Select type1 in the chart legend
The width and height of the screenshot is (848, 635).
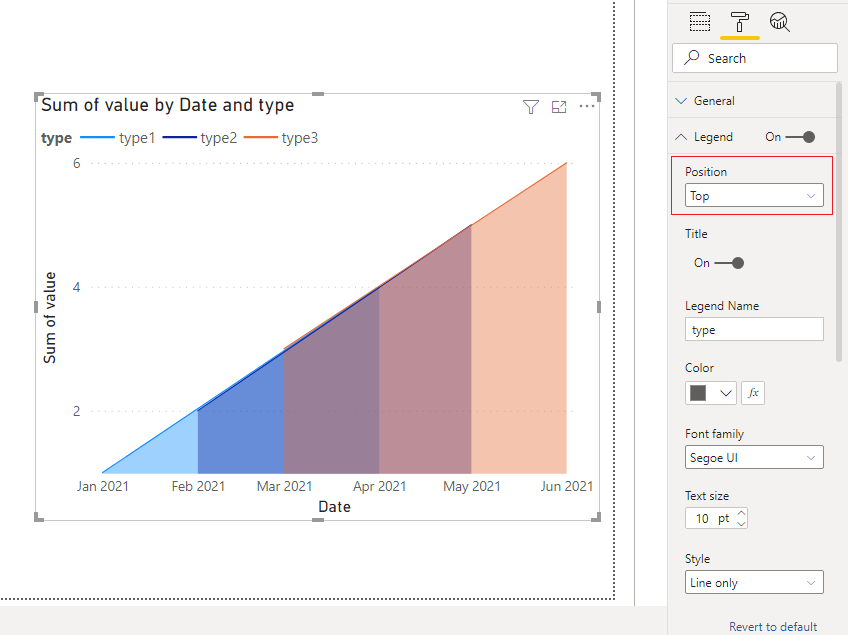click(x=118, y=138)
